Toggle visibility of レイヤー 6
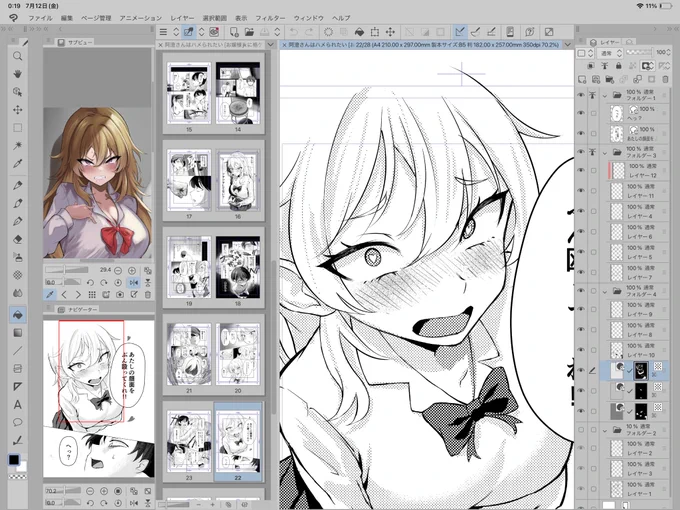680x510 pixels. coord(581,232)
